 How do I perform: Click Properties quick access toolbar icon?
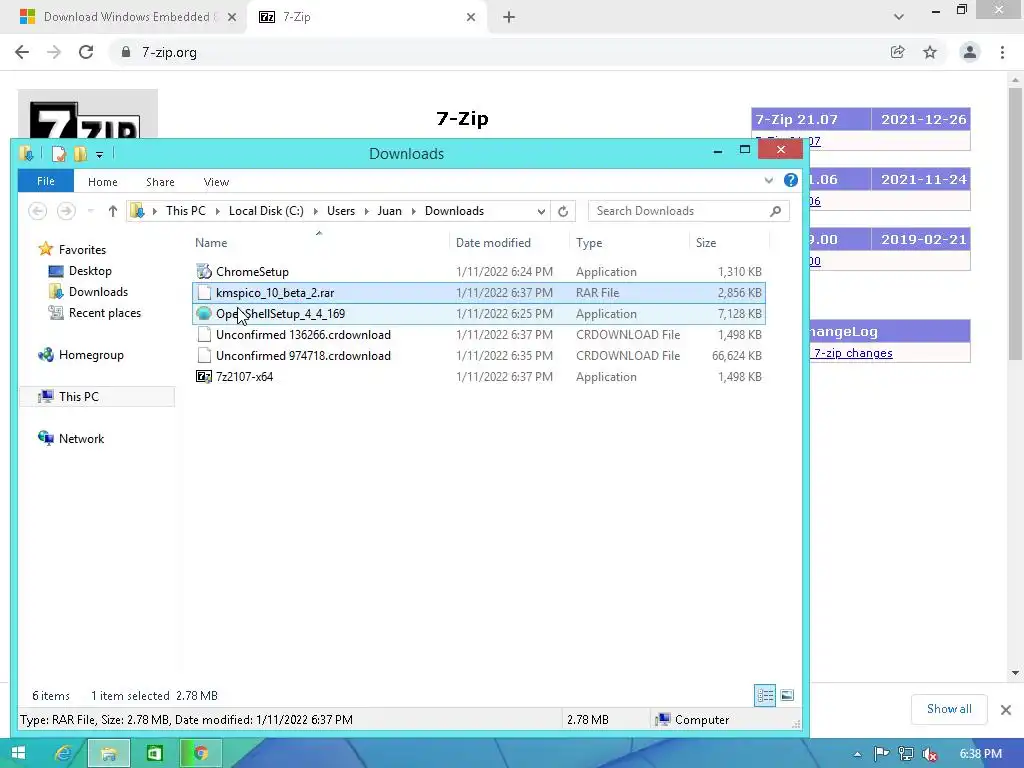pos(59,153)
